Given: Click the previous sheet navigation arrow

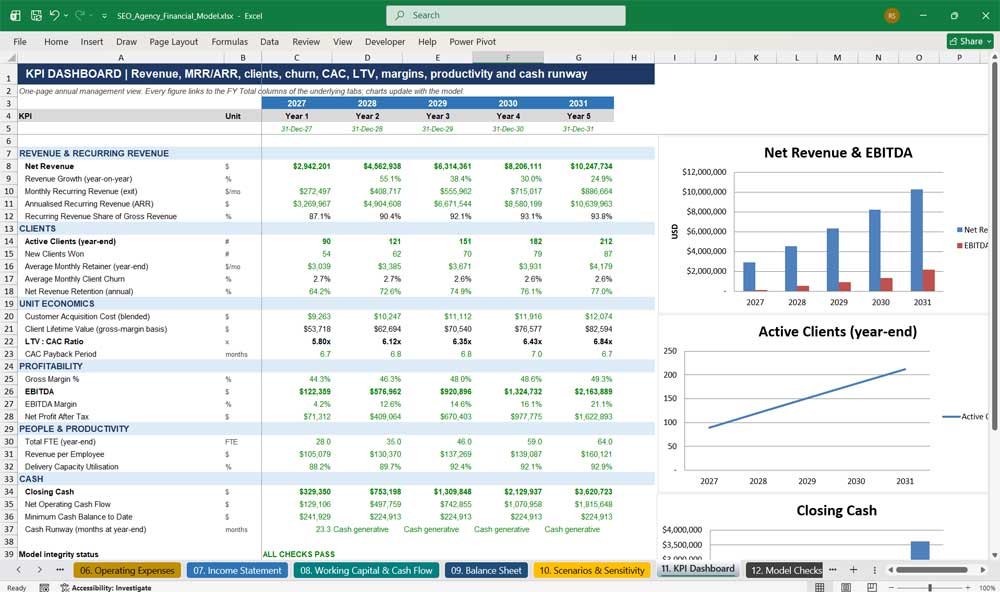Looking at the screenshot, I should tap(18, 570).
